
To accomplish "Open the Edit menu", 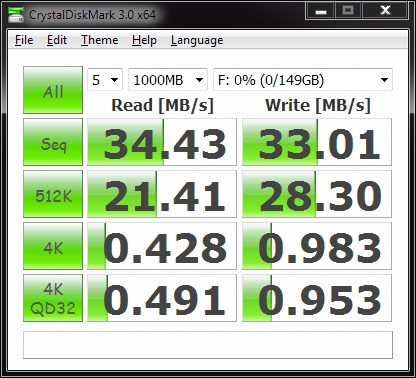I will [57, 40].
